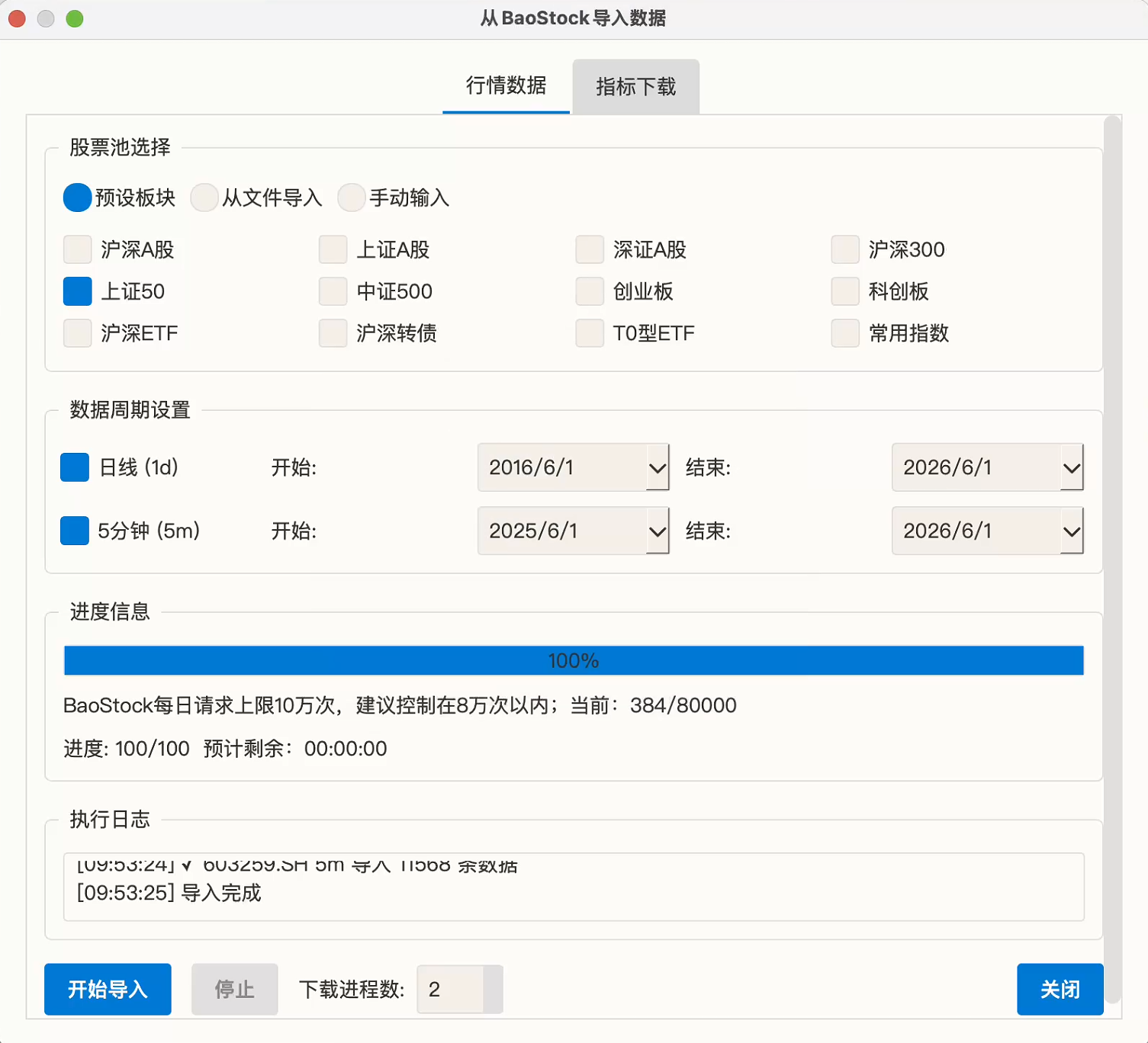
Task: Uncheck the 上证50 checkbox
Action: coord(78,291)
